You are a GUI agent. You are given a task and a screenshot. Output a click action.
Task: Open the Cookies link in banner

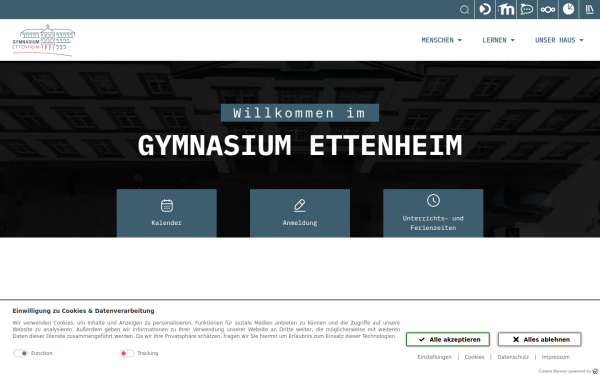(474, 357)
